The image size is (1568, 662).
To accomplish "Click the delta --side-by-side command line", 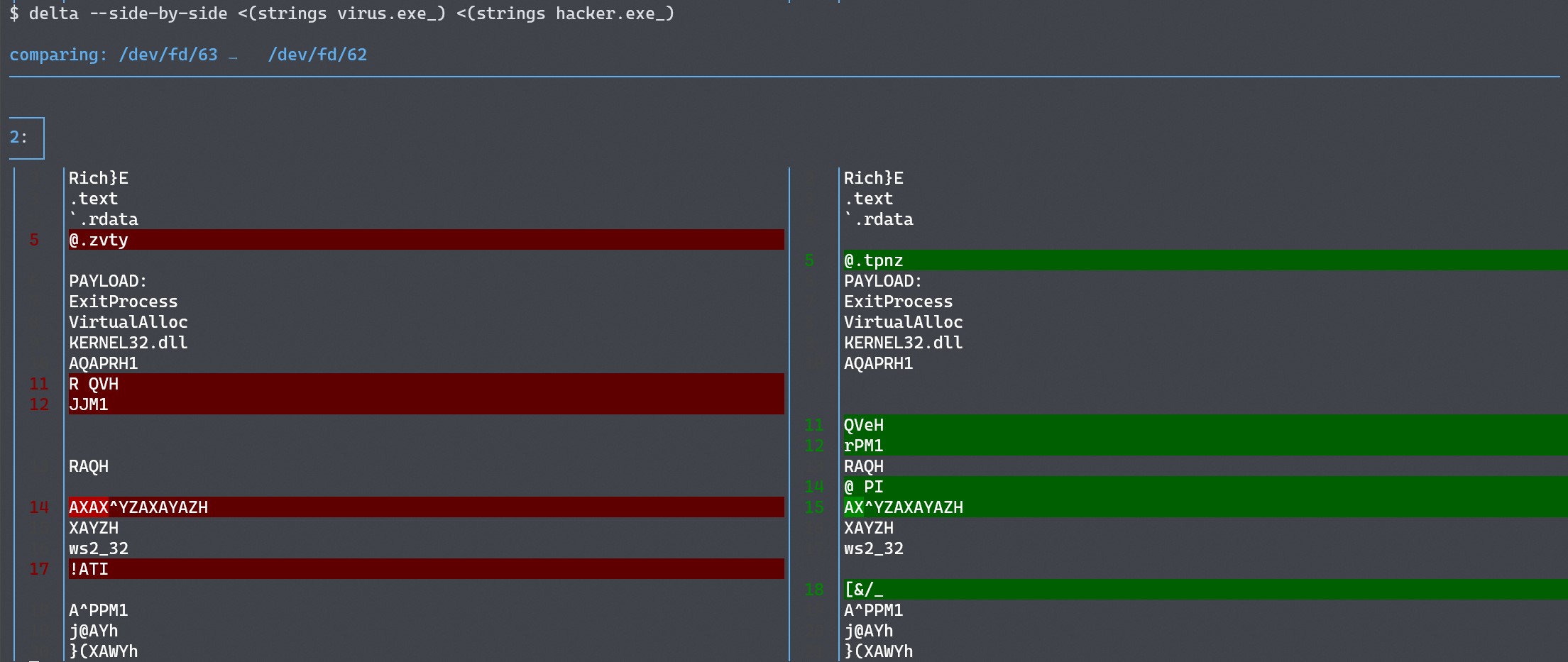I will click(341, 13).
